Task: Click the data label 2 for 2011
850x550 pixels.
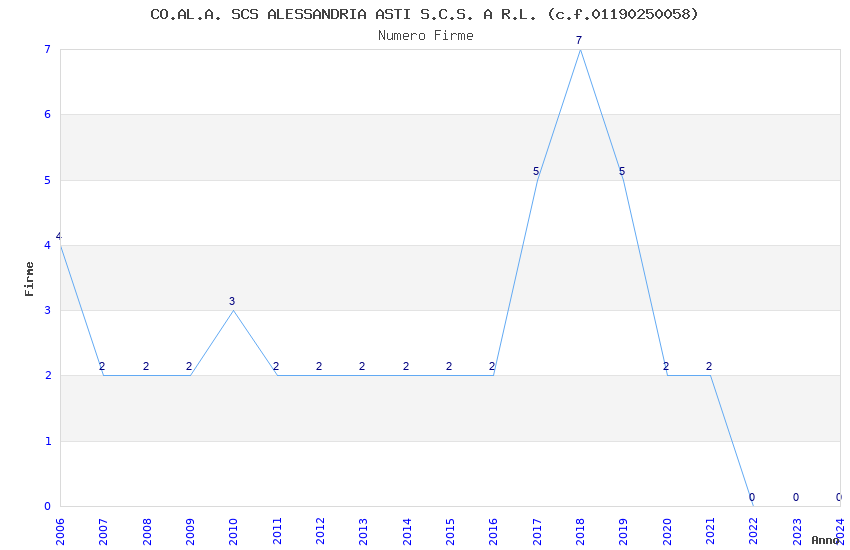Action: click(x=275, y=366)
